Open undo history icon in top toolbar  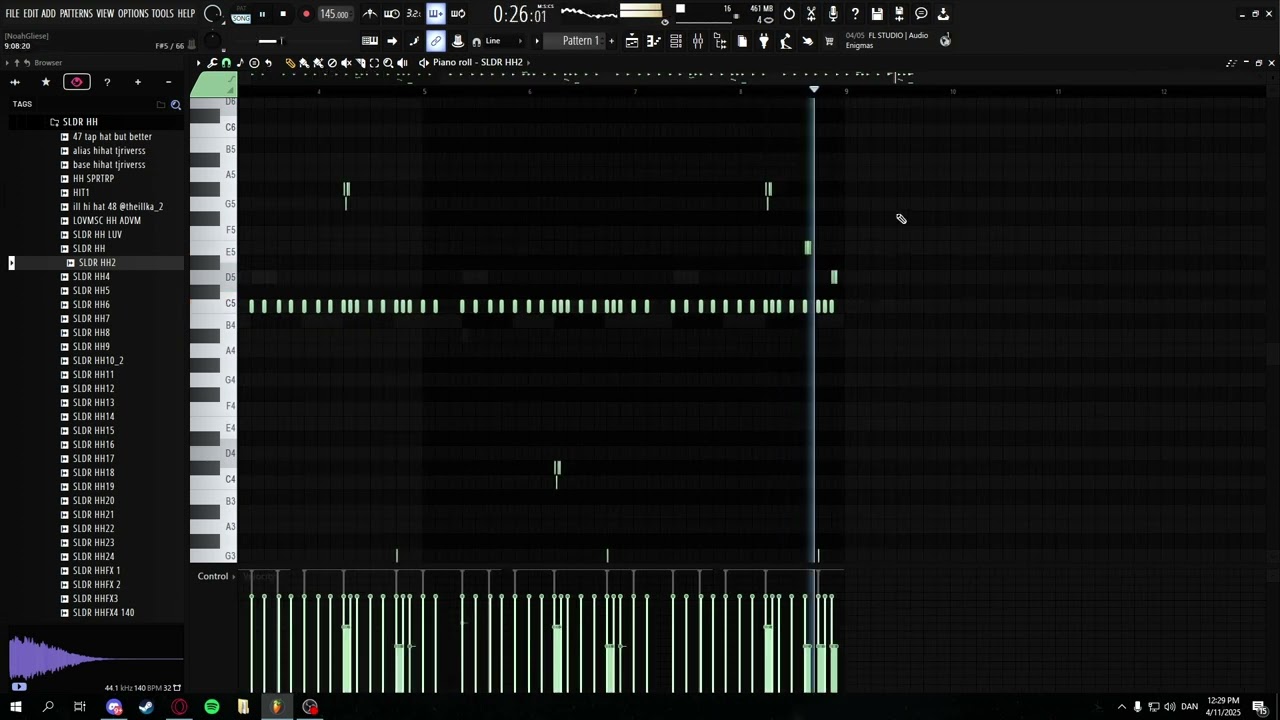click(789, 14)
